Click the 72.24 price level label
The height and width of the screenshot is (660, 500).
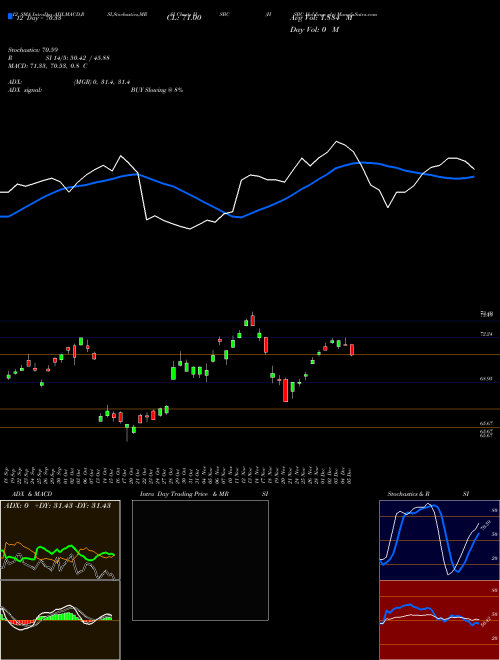(x=486, y=334)
